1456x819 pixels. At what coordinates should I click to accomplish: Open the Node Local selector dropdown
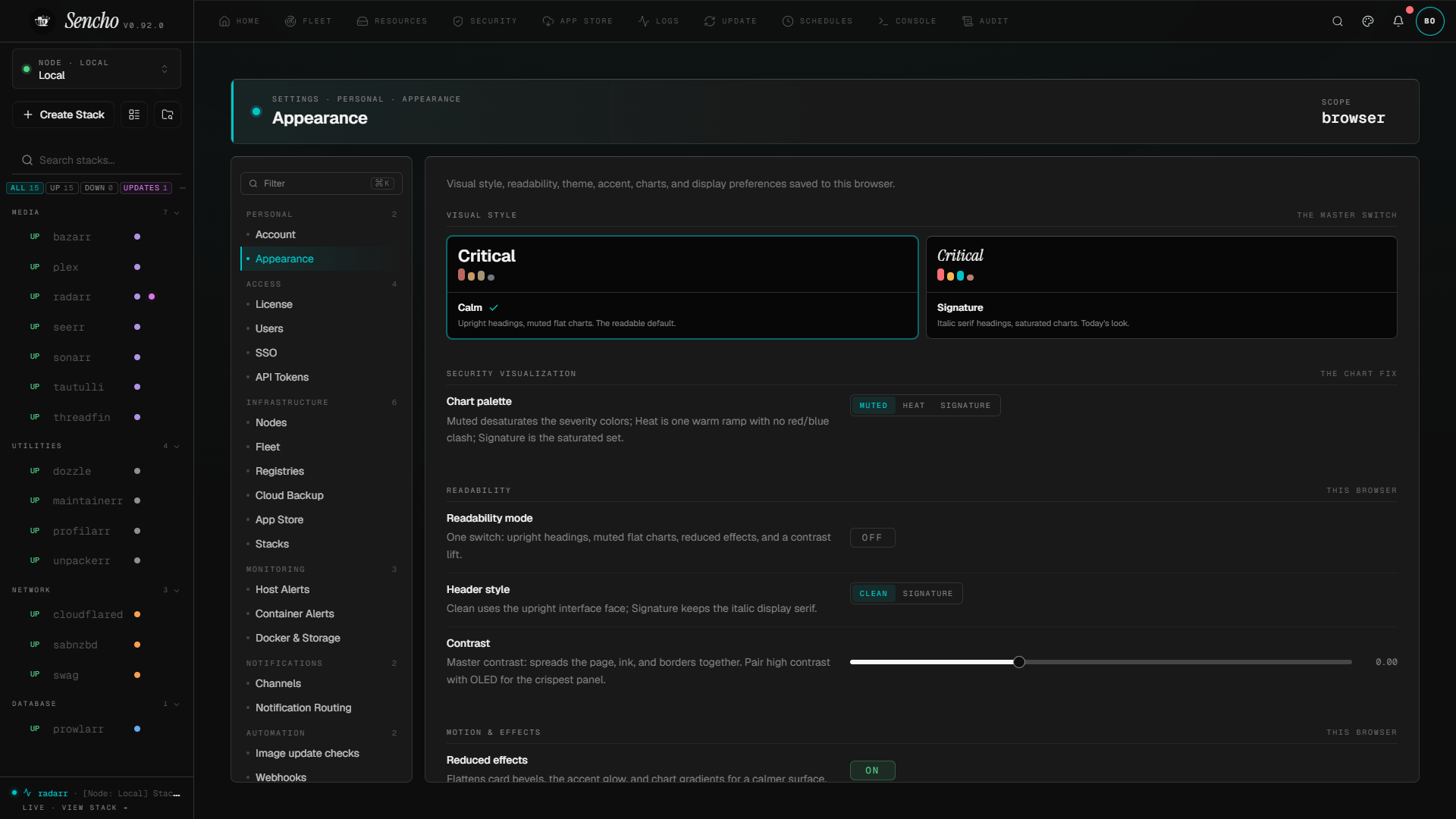(x=96, y=69)
